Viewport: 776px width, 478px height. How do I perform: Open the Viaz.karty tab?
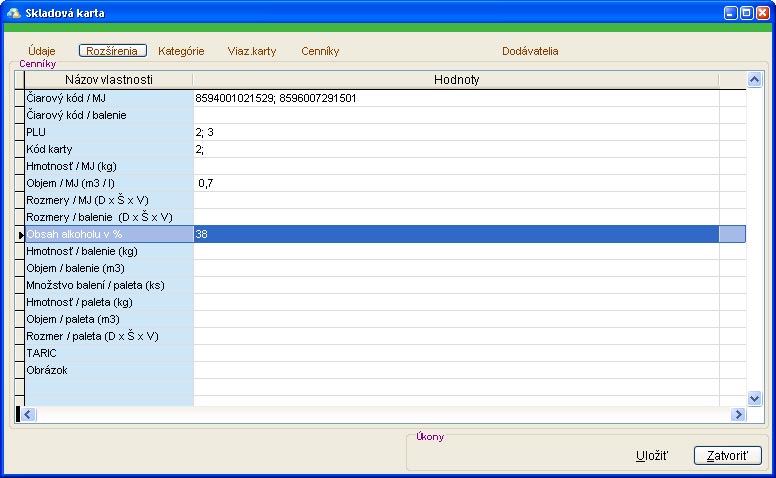pyautogui.click(x=252, y=51)
